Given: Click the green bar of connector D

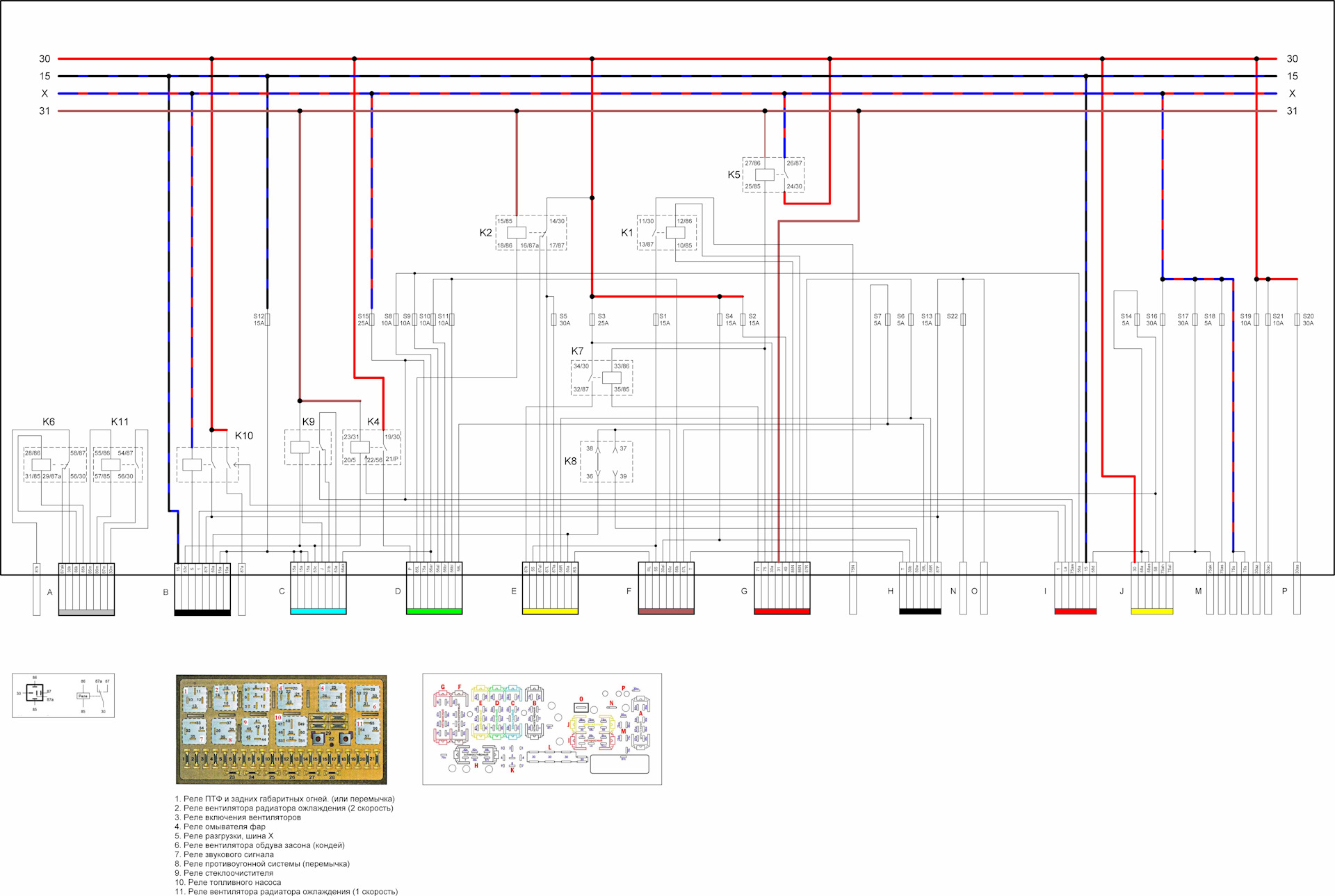Looking at the screenshot, I should pyautogui.click(x=435, y=612).
